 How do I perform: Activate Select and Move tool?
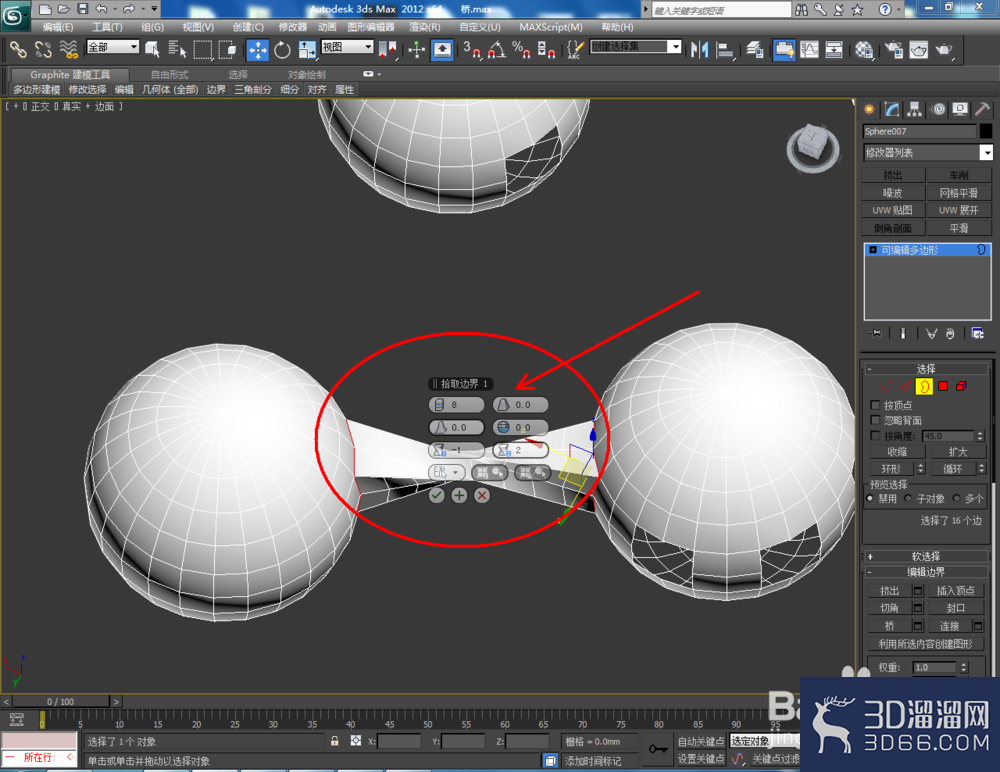point(258,49)
